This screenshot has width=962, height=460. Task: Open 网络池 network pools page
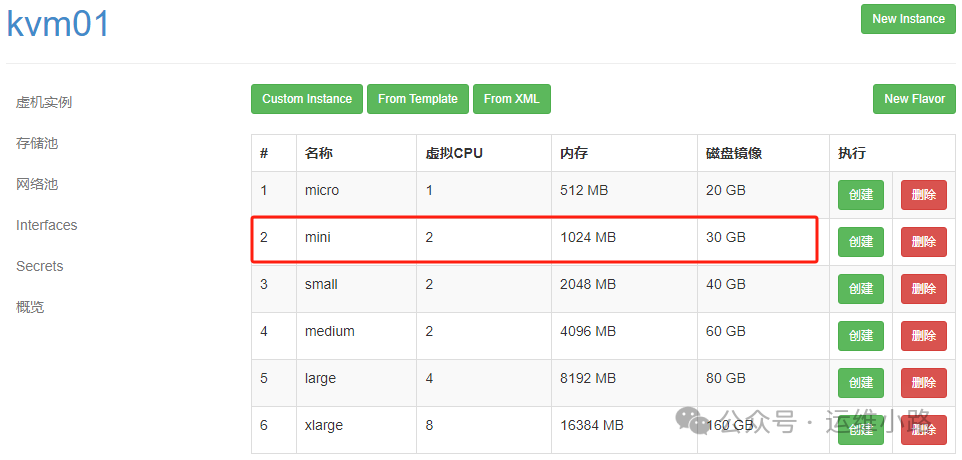37,184
